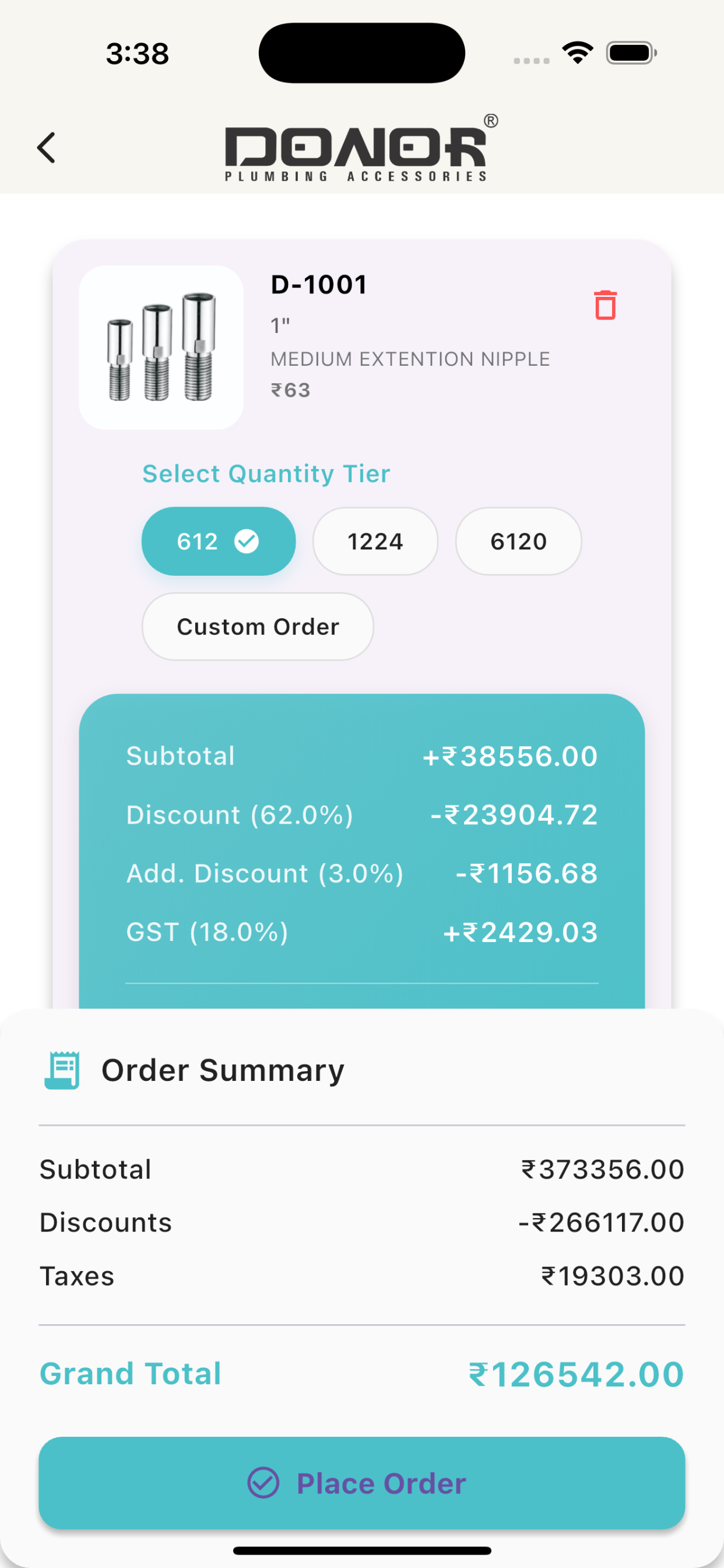Tap the checkmark inside 612 tier chip
The height and width of the screenshot is (1568, 724).
click(247, 541)
